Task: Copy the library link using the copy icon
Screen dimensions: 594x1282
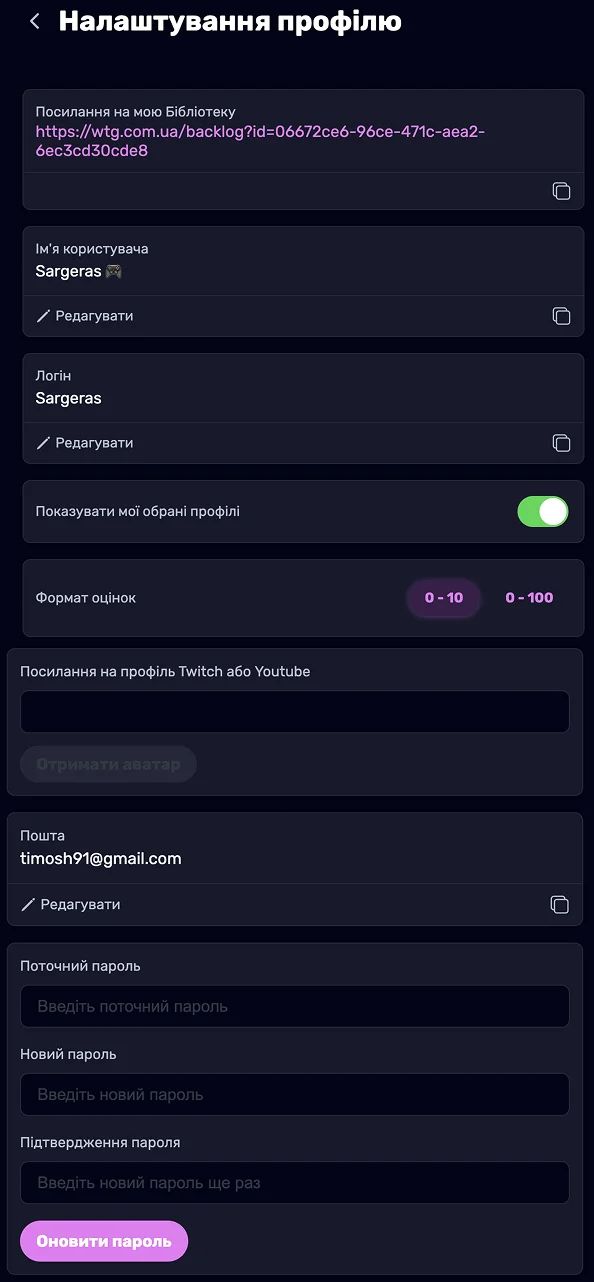Action: click(562, 190)
